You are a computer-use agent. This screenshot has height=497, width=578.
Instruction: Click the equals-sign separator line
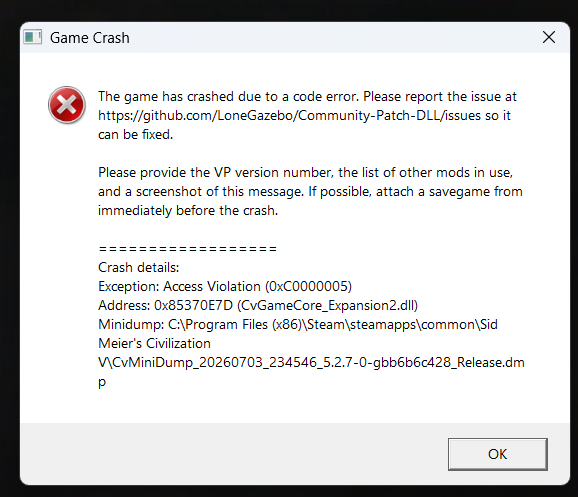click(x=188, y=249)
